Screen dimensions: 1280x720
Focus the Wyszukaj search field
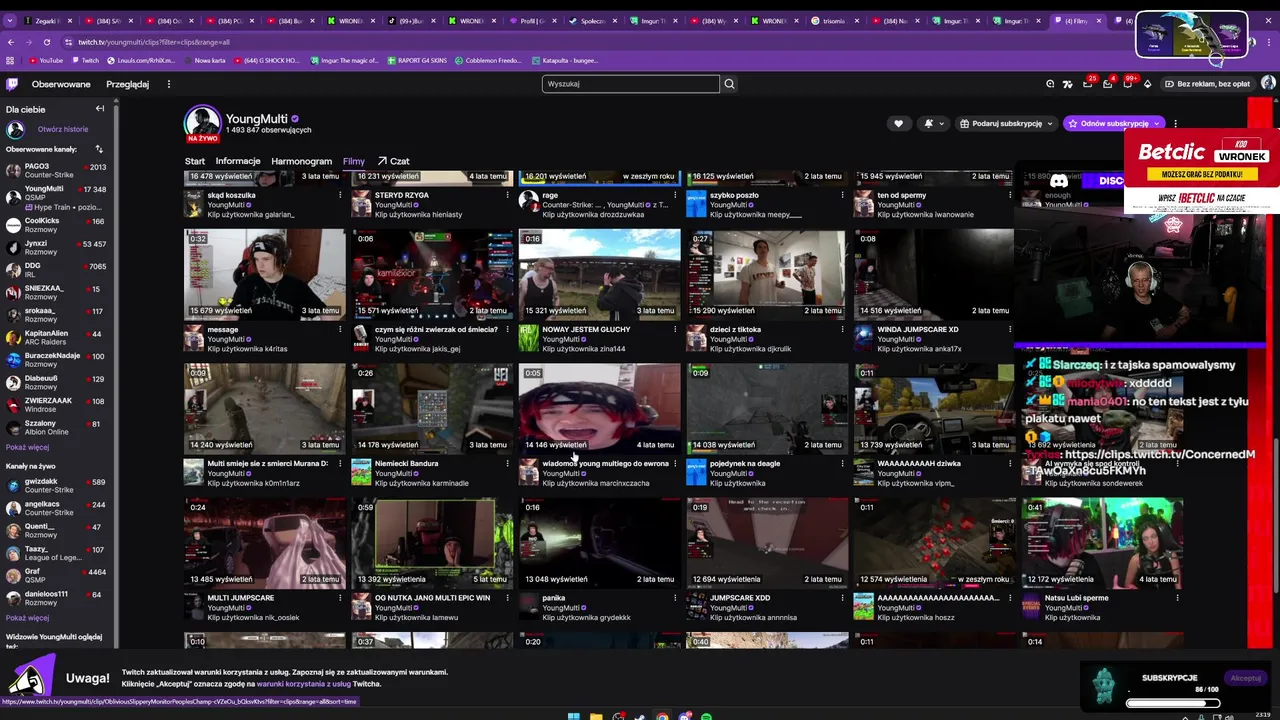pyautogui.click(x=630, y=84)
